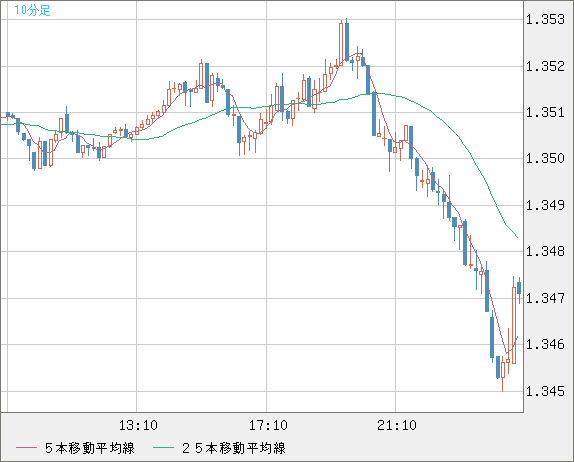The image size is (574, 462).
Task: Click the 1.348 price axis label
Action: click(545, 252)
